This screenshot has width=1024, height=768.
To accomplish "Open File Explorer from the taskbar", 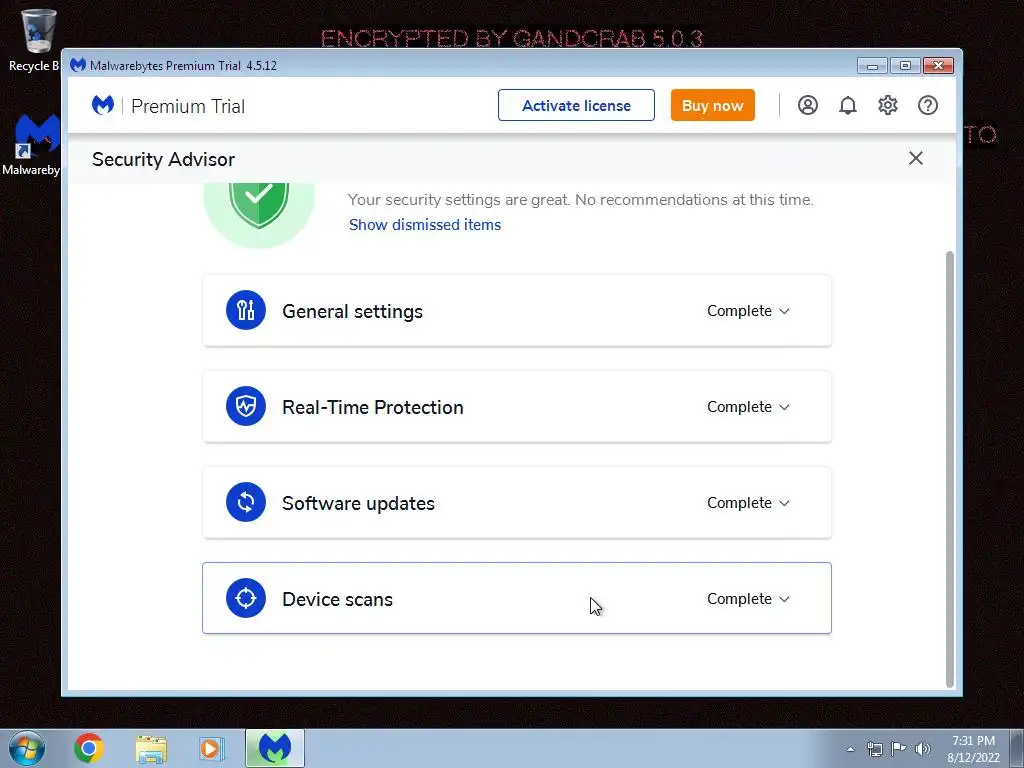I will coord(151,748).
